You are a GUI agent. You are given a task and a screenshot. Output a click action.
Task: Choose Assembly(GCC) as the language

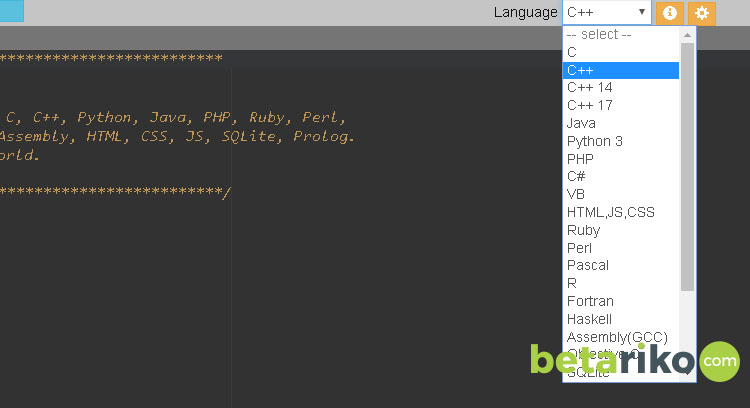coord(621,337)
